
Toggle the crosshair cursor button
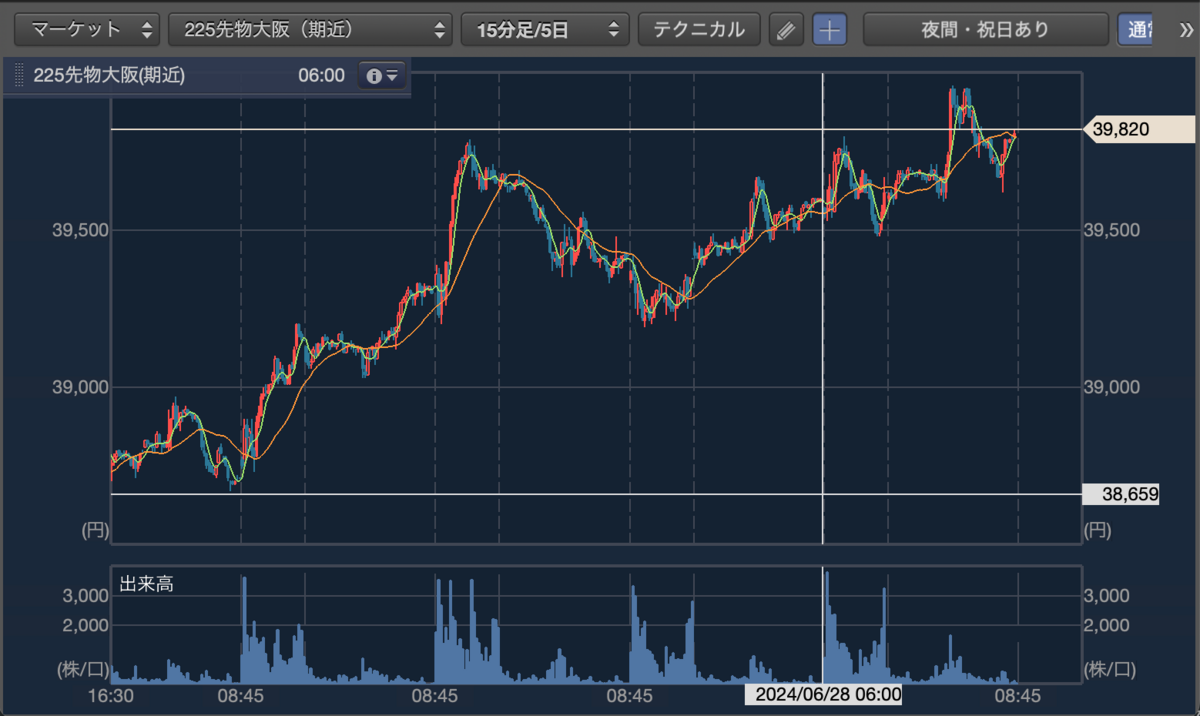[829, 29]
